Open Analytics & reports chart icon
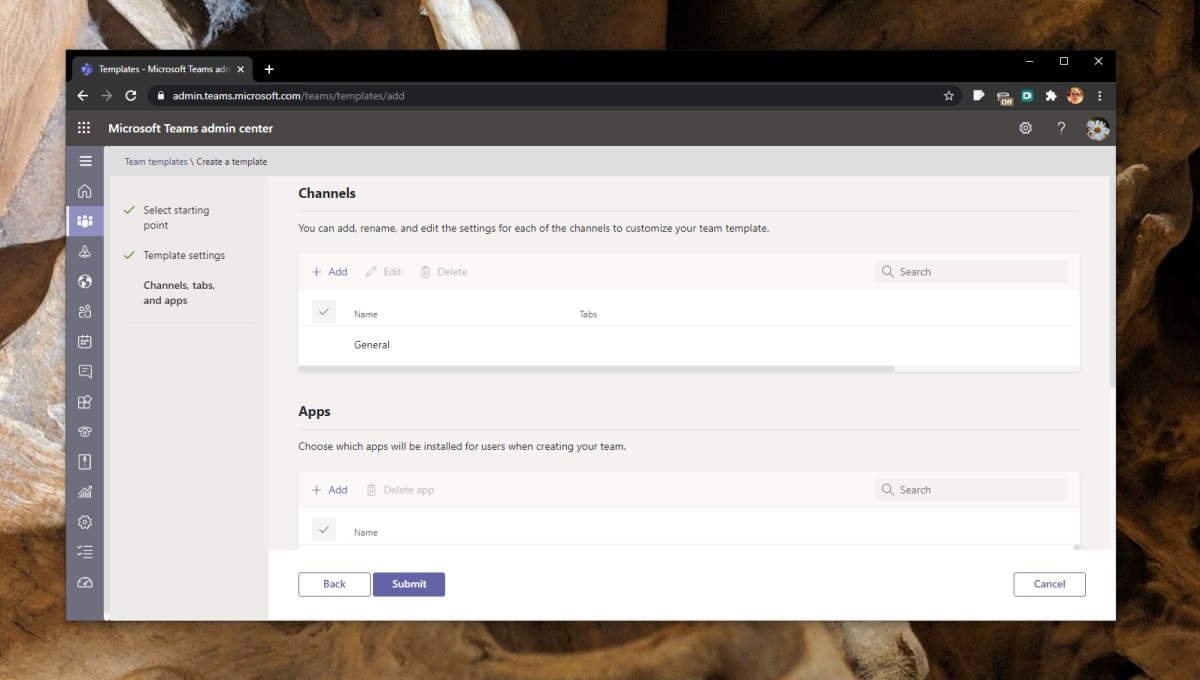 pos(85,492)
